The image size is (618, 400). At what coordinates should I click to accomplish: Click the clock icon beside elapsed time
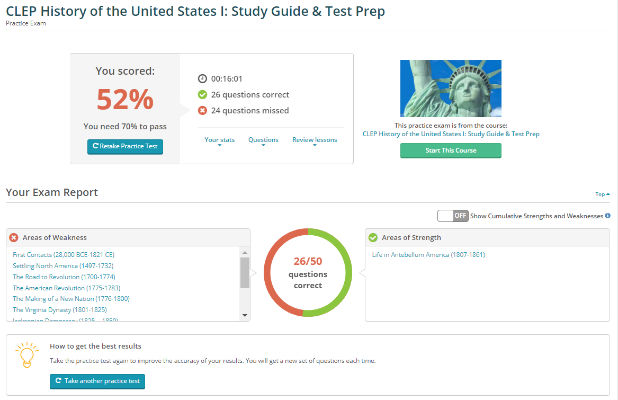202,78
